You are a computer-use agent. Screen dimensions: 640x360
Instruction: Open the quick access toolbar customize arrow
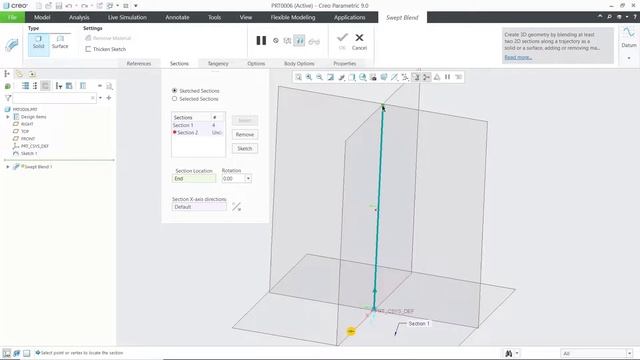tap(136, 6)
